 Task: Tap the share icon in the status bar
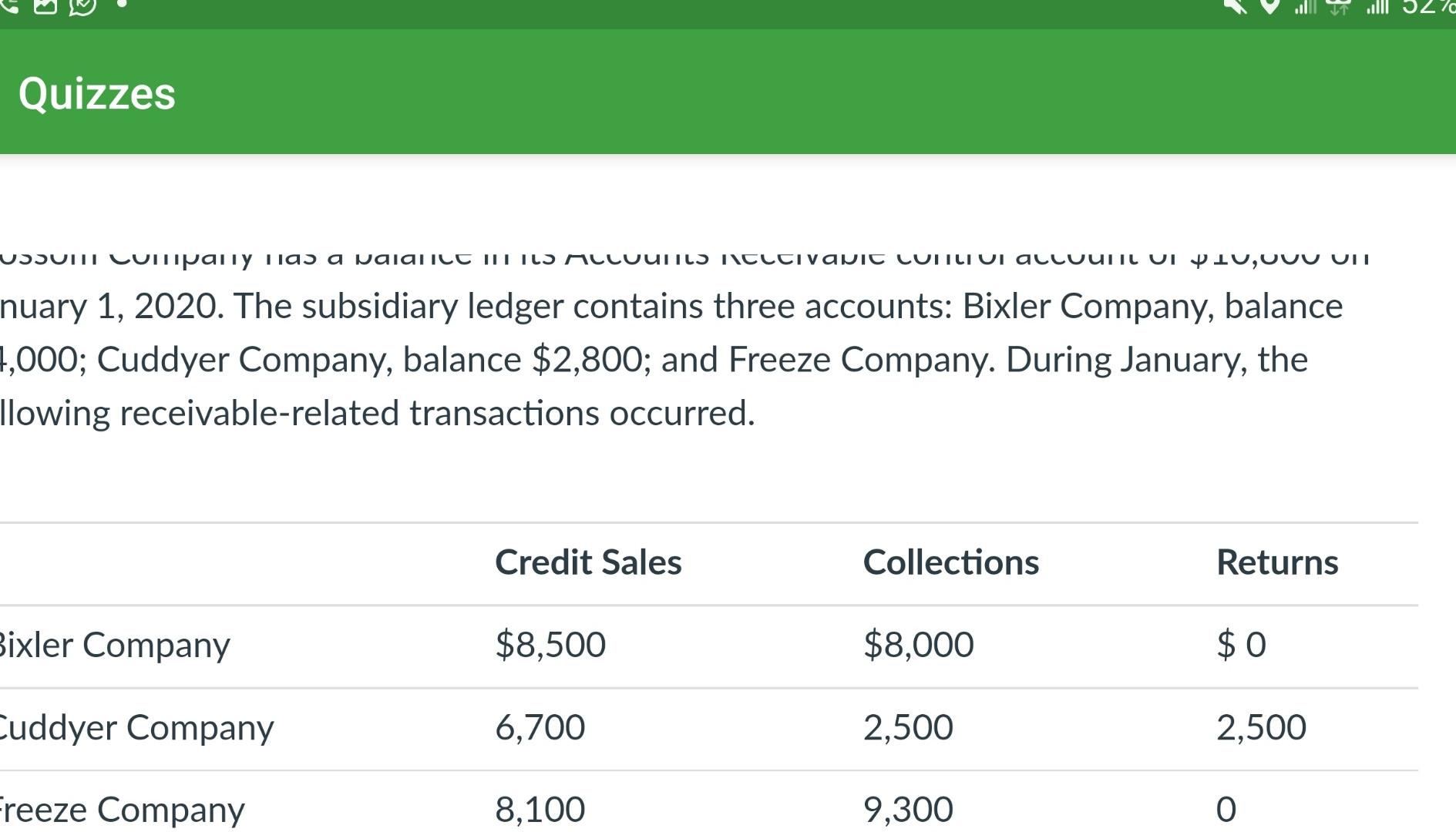point(9,8)
